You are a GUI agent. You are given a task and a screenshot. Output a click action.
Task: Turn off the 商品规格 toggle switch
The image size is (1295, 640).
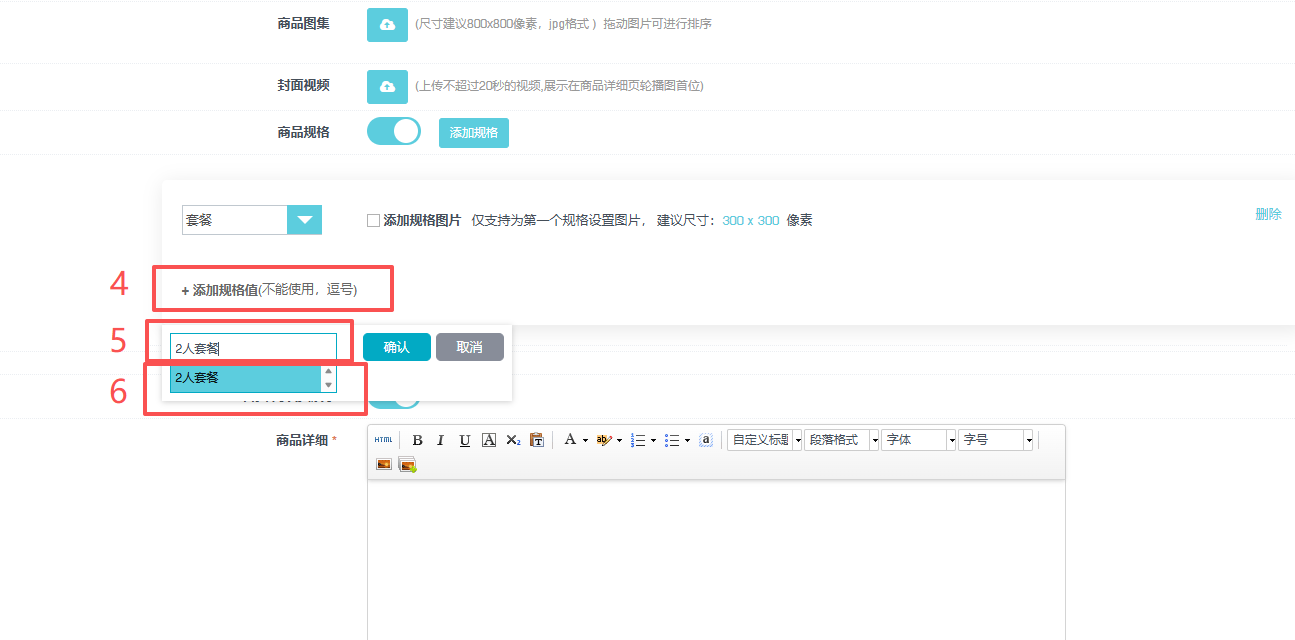tap(394, 131)
